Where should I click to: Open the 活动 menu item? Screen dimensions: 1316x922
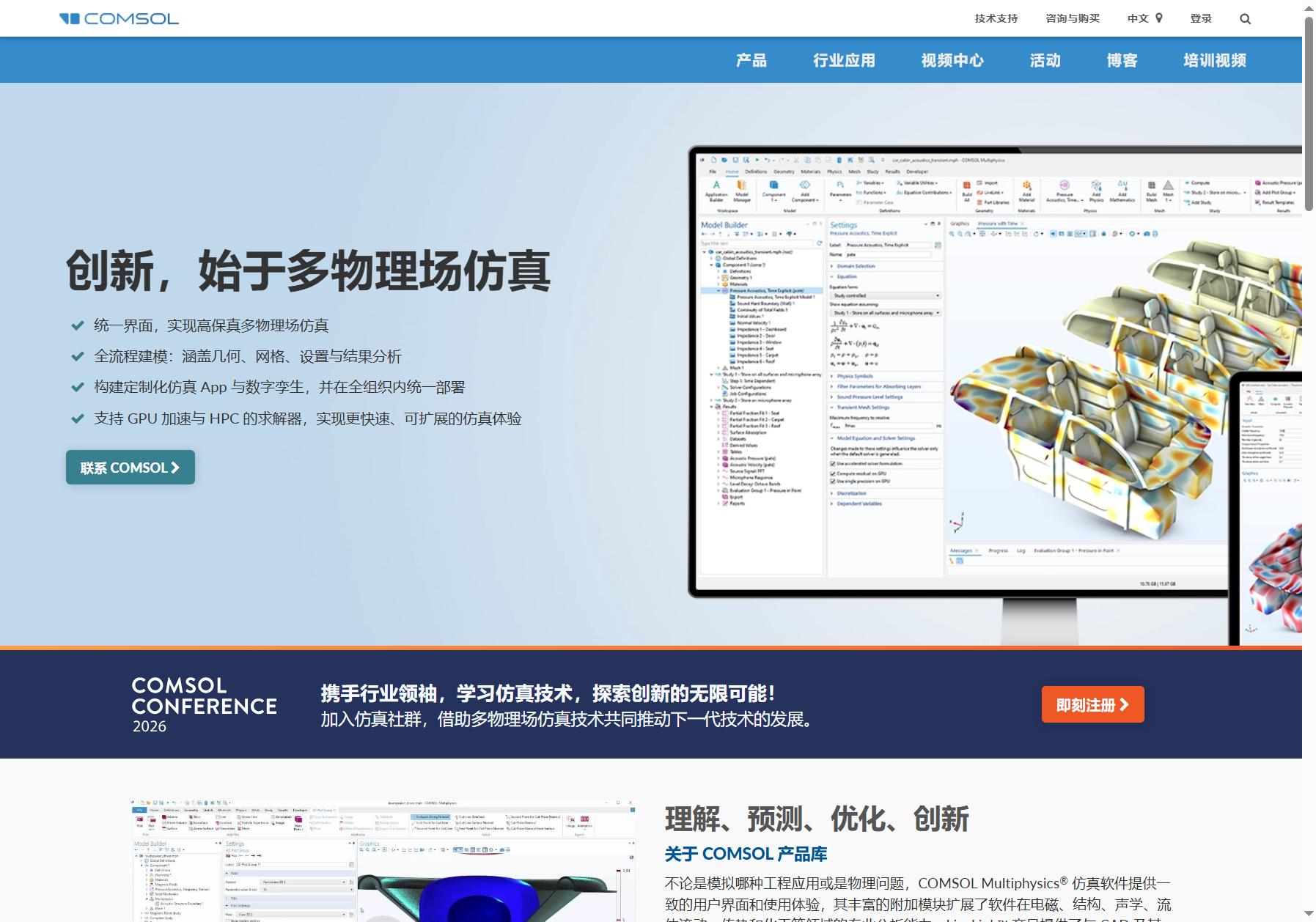coord(1045,60)
